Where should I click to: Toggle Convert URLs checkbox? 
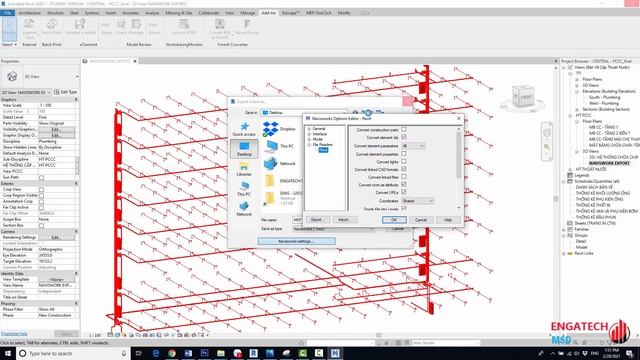404,192
